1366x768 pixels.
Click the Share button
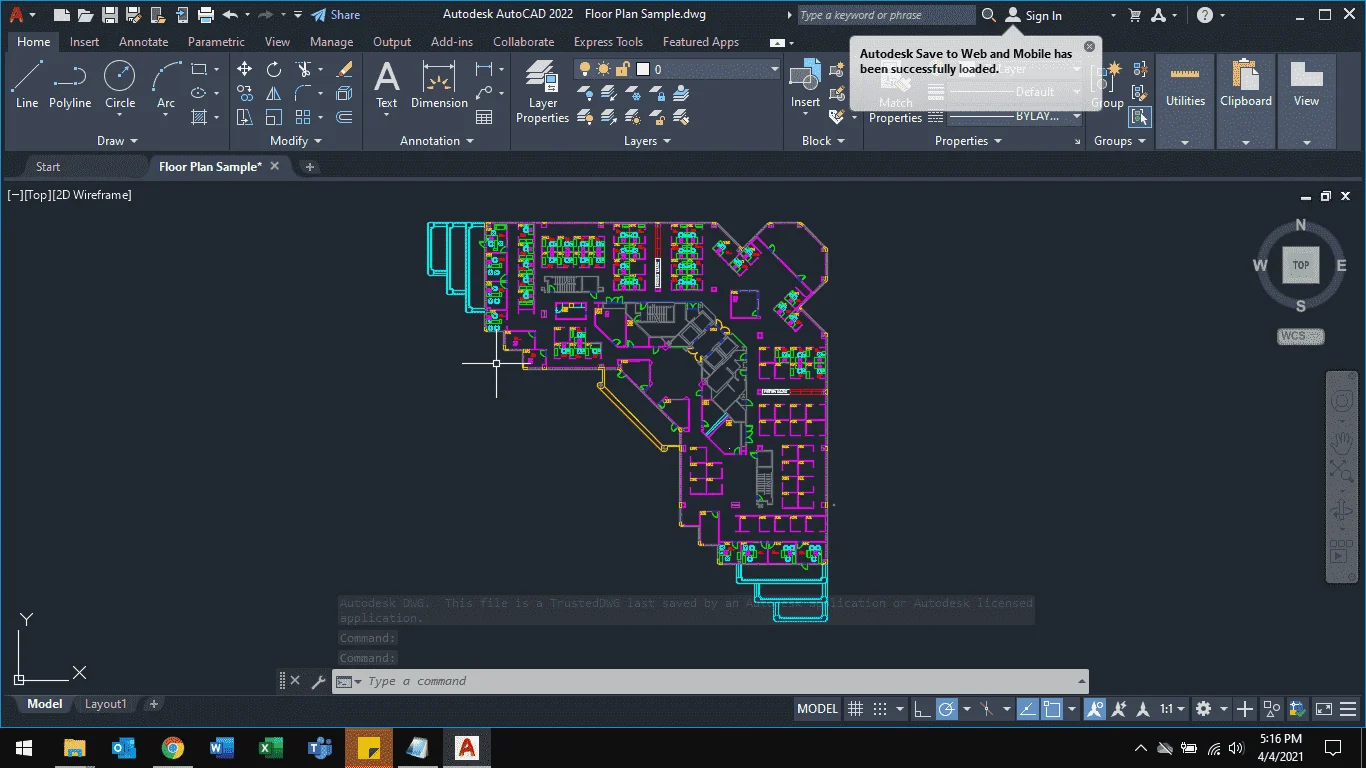(x=335, y=15)
